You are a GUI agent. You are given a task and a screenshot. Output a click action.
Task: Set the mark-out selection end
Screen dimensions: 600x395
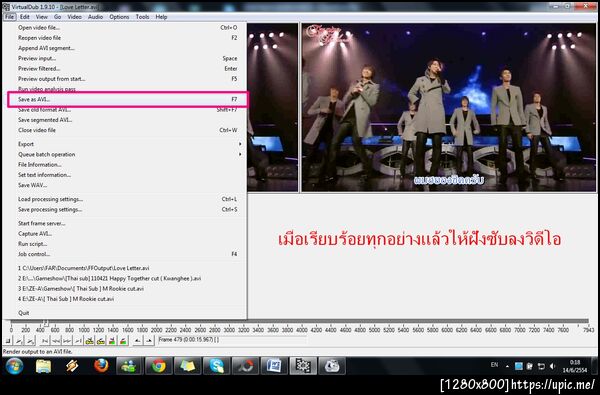[x=148, y=341]
